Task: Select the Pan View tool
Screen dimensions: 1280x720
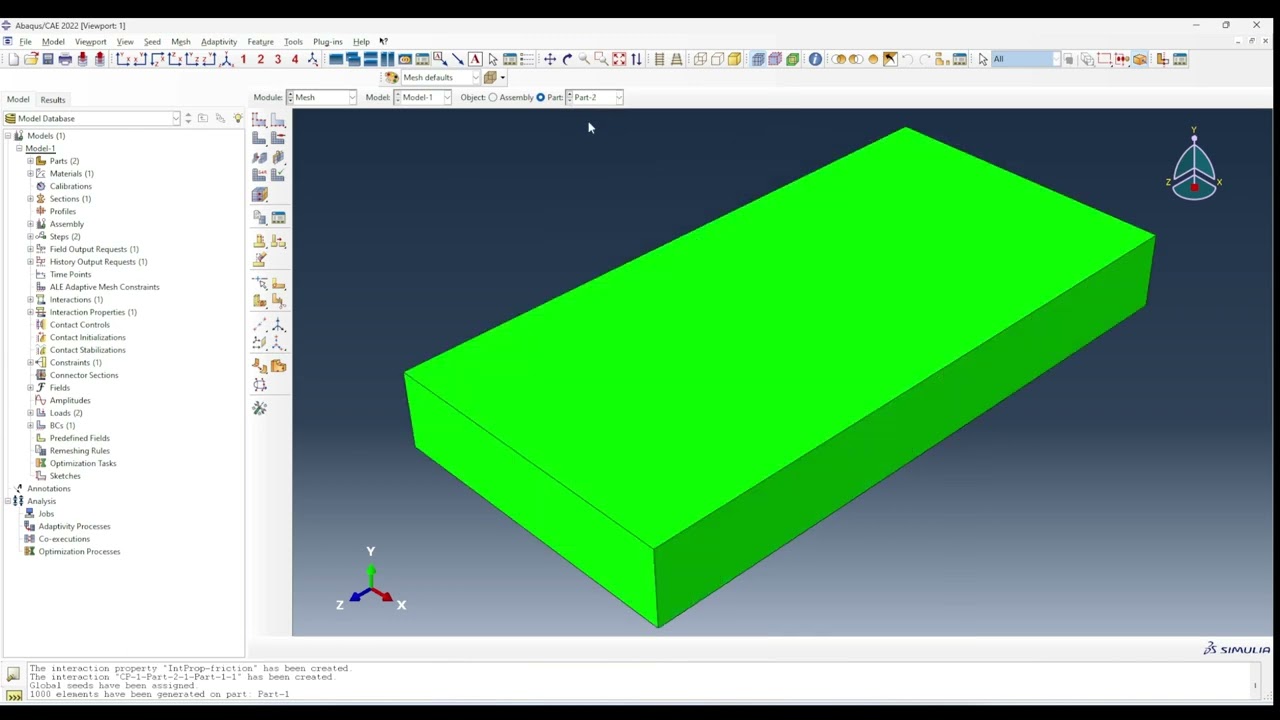Action: (x=549, y=59)
